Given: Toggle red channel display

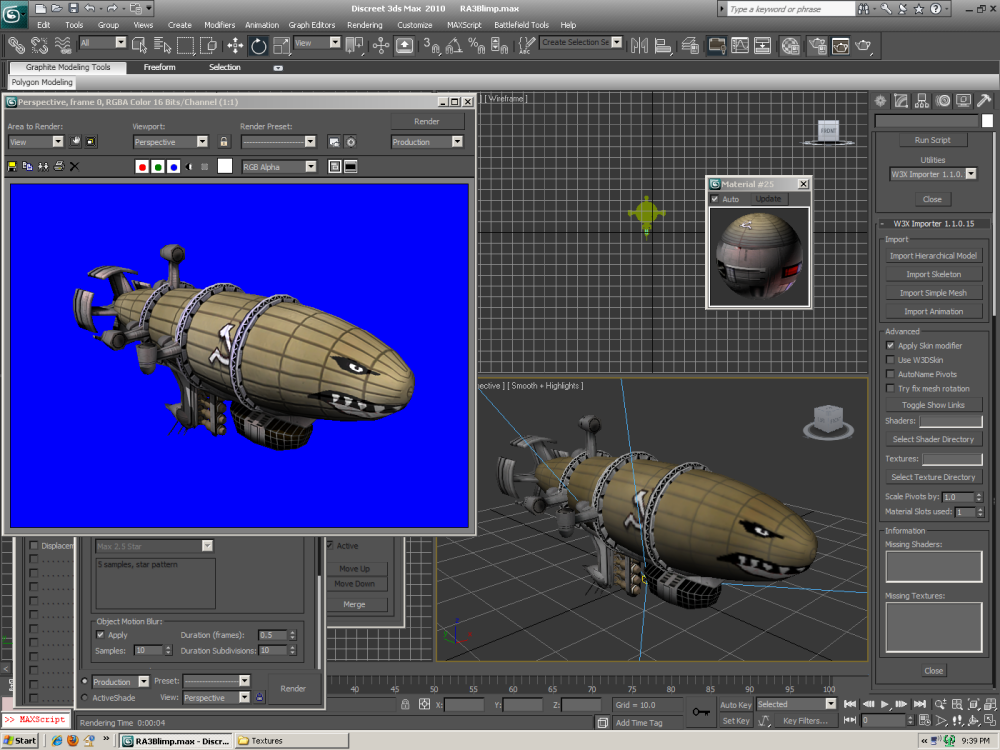Looking at the screenshot, I should point(142,167).
